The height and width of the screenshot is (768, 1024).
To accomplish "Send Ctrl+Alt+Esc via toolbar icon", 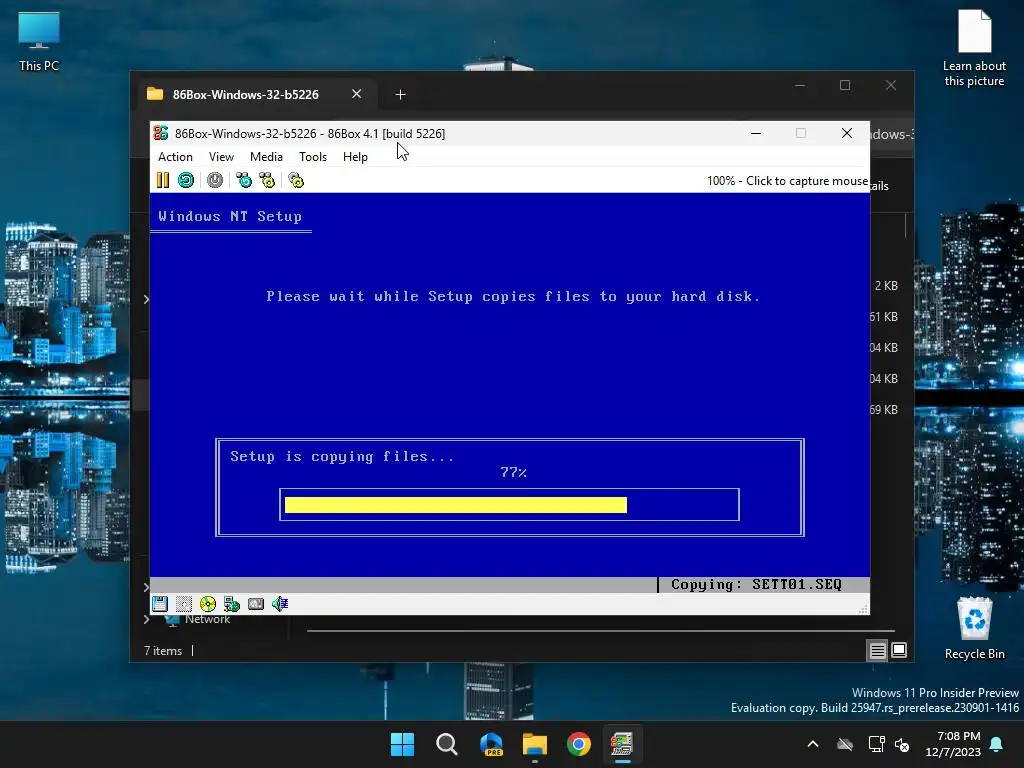I will [267, 180].
